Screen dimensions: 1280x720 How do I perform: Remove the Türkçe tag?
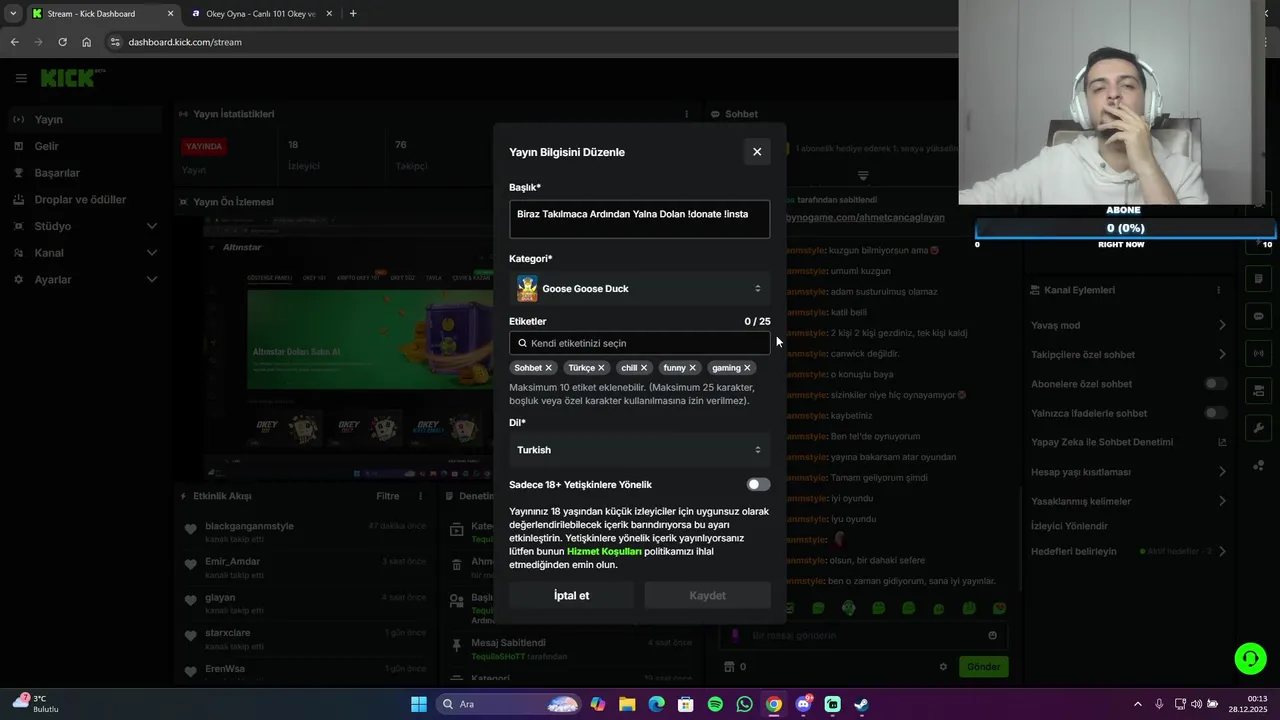(601, 368)
